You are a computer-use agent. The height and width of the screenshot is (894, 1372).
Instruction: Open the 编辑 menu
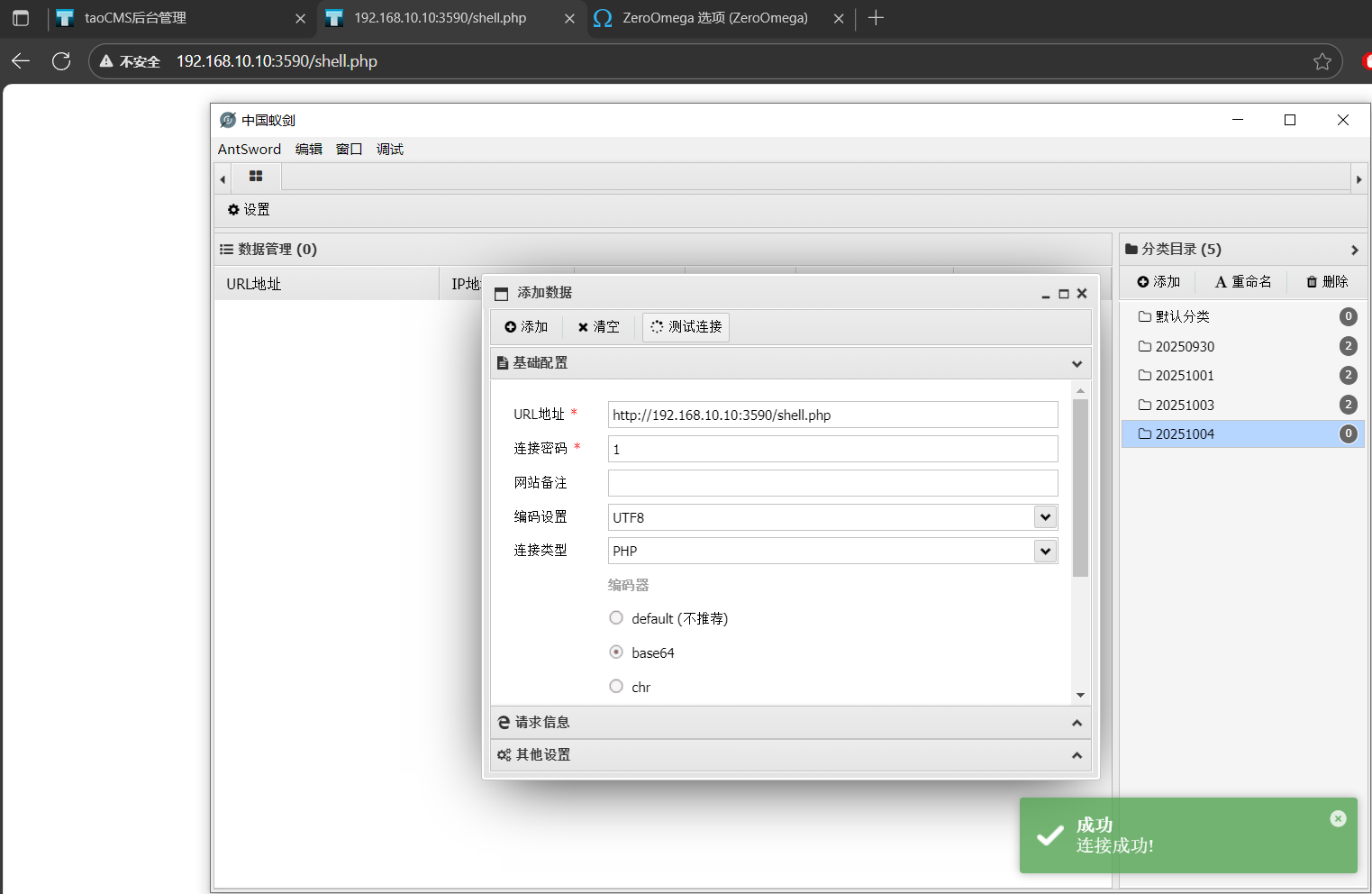[308, 150]
